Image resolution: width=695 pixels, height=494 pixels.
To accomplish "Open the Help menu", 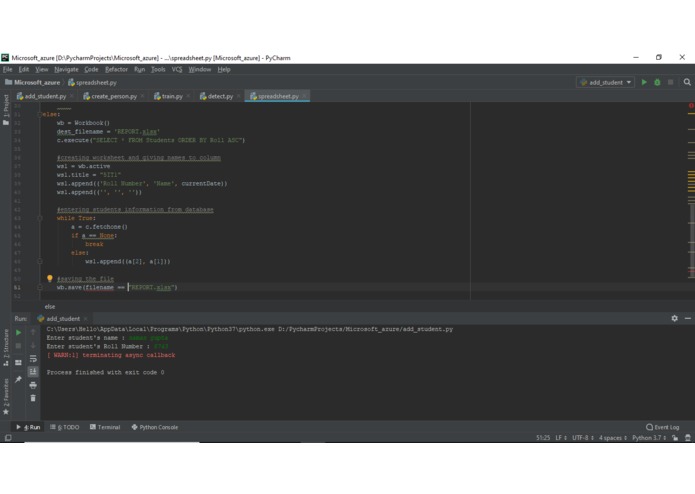I will (224, 70).
